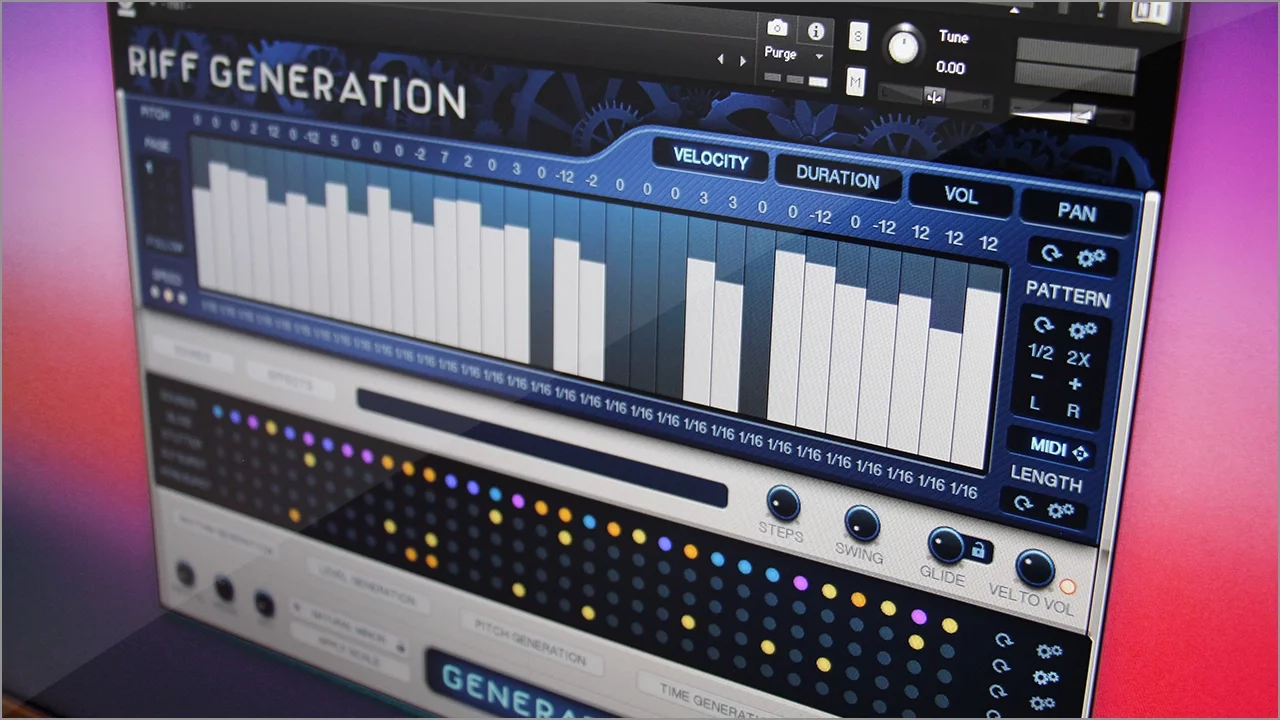The image size is (1280, 720).
Task: Click the STEPS knob
Action: coord(783,502)
